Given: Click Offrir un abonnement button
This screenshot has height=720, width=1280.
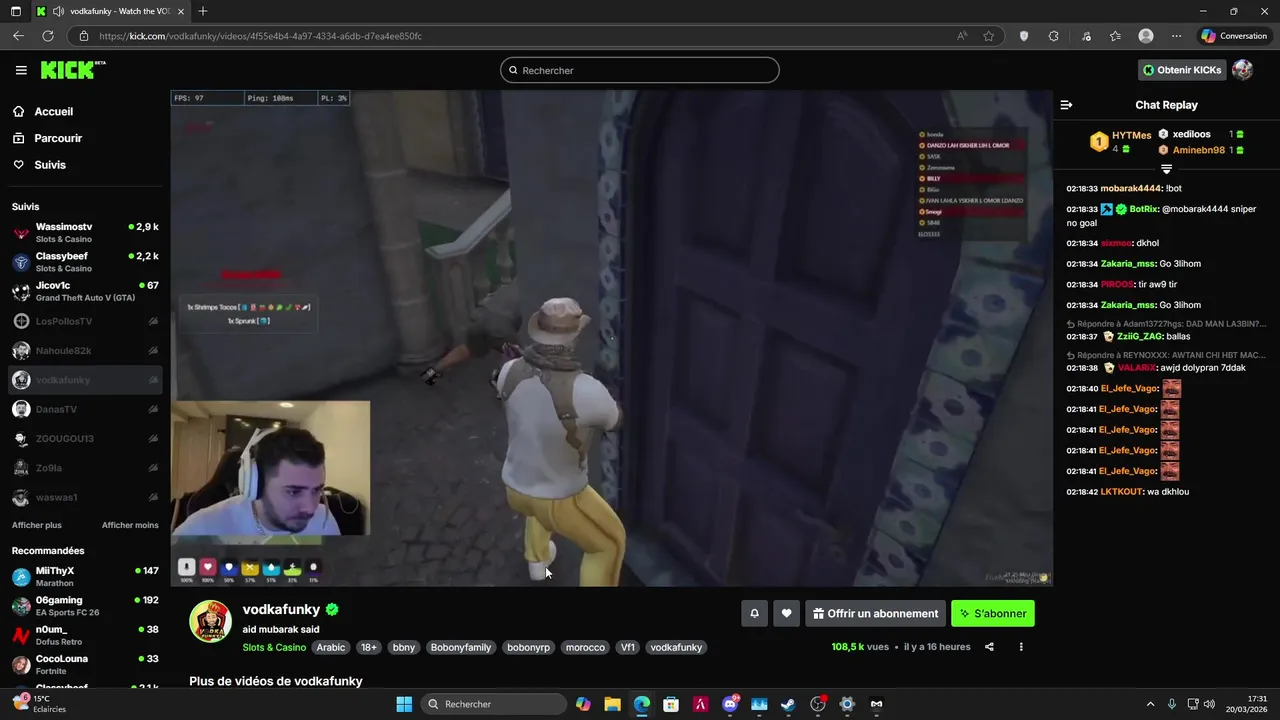Looking at the screenshot, I should [x=875, y=614].
